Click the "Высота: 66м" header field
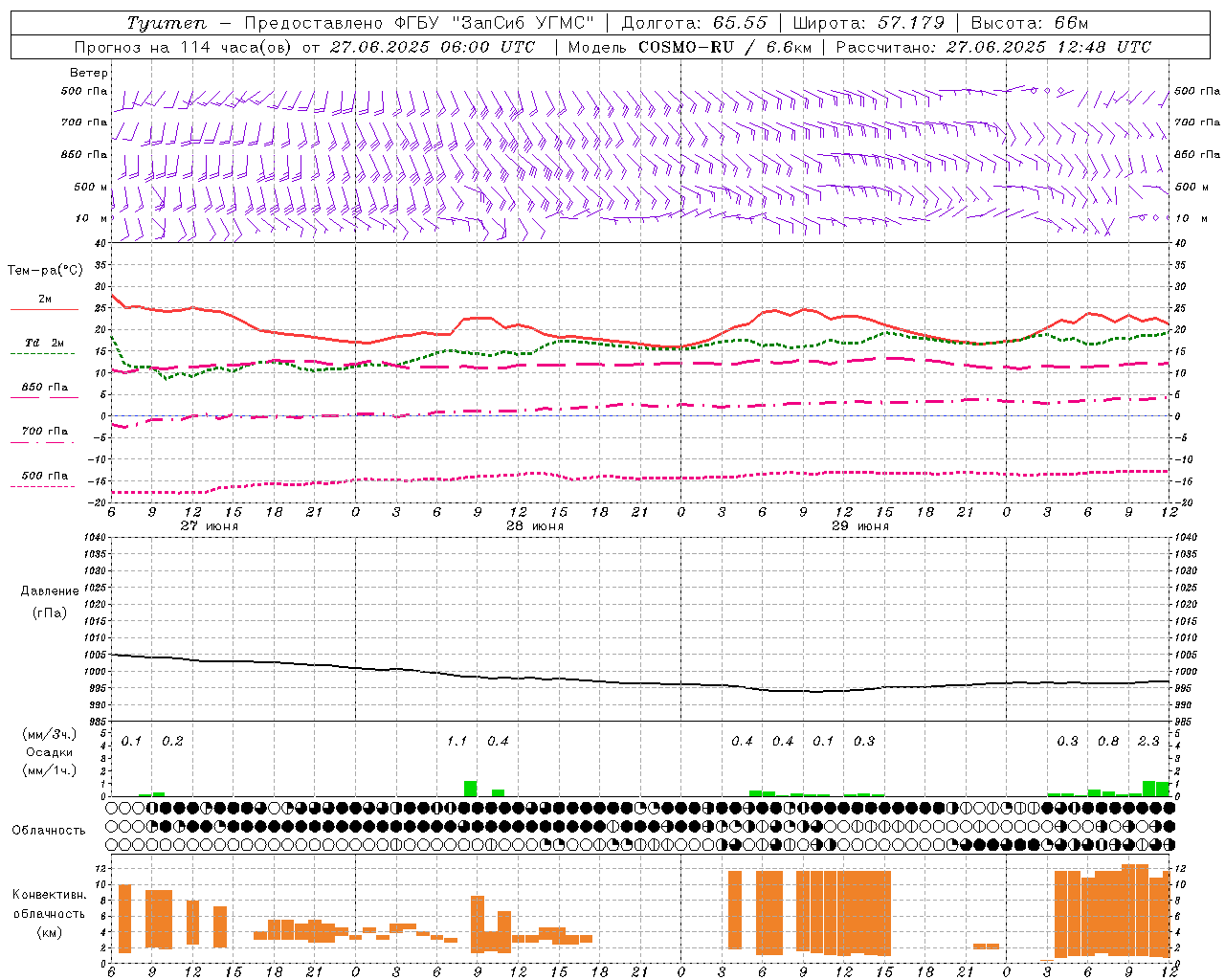Image resolution: width=1225 pixels, height=980 pixels. click(x=1030, y=23)
